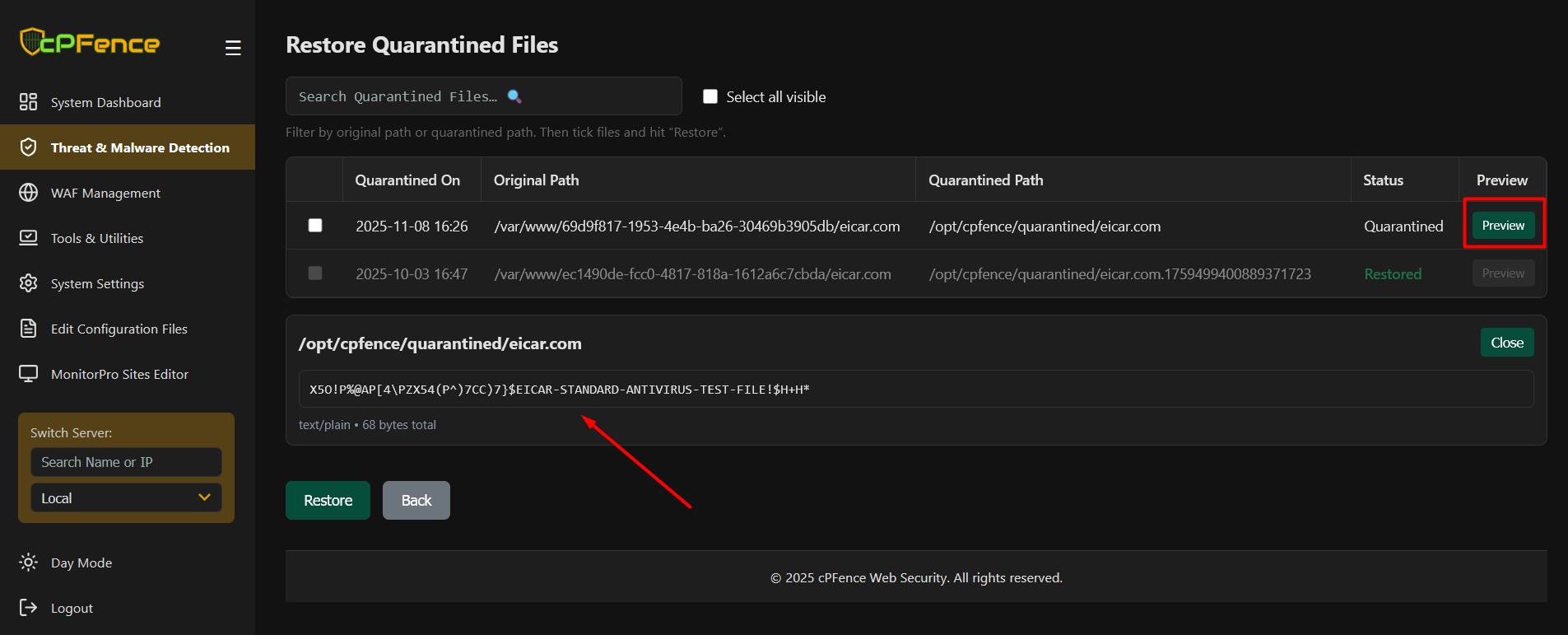Focus the Search Quarantined Files field

[483, 96]
